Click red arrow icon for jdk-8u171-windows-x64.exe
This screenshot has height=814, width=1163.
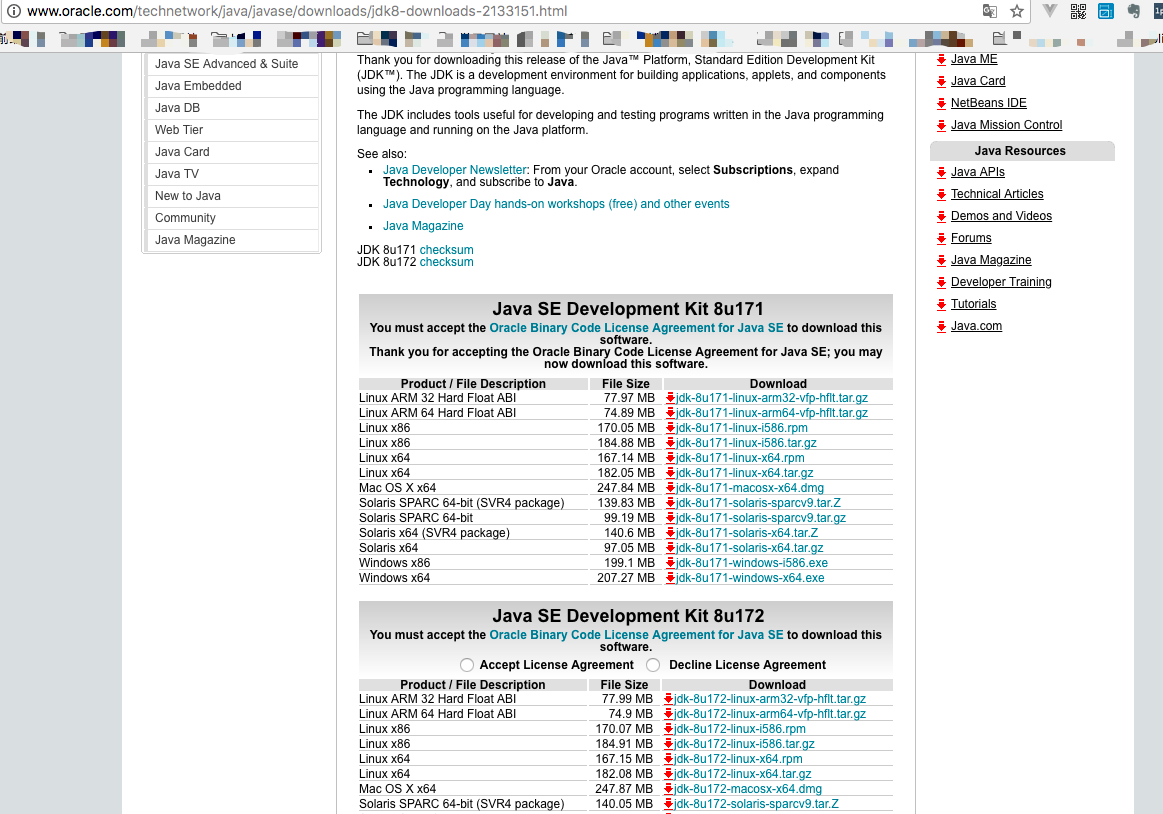point(670,578)
